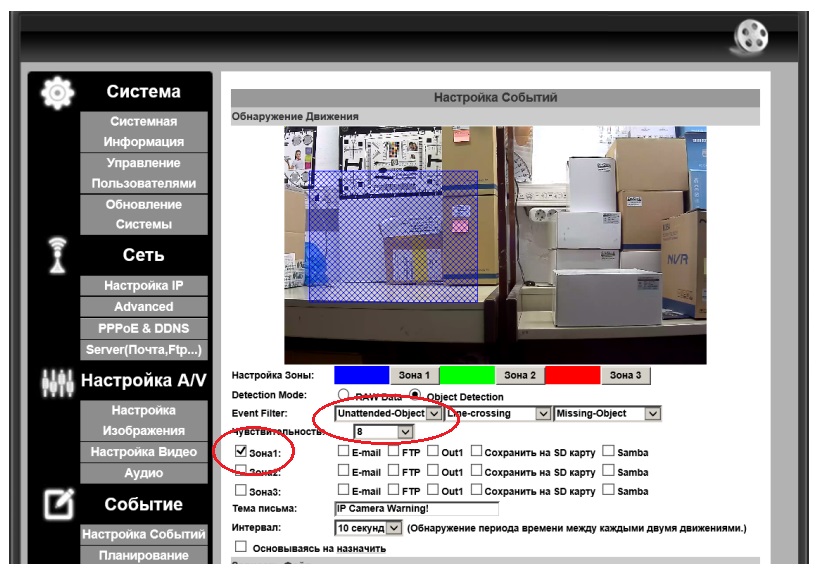Toggle the Зона1 checkbox
The height and width of the screenshot is (576, 818).
tap(240, 451)
